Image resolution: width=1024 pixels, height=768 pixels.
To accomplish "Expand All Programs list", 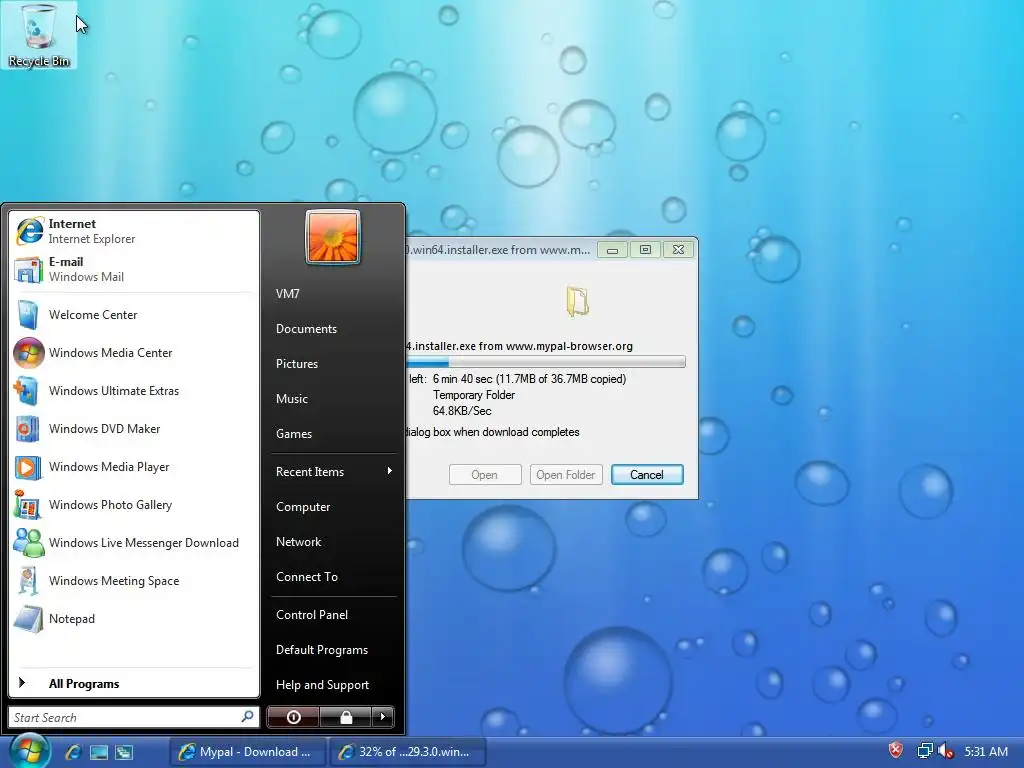I will click(x=134, y=684).
